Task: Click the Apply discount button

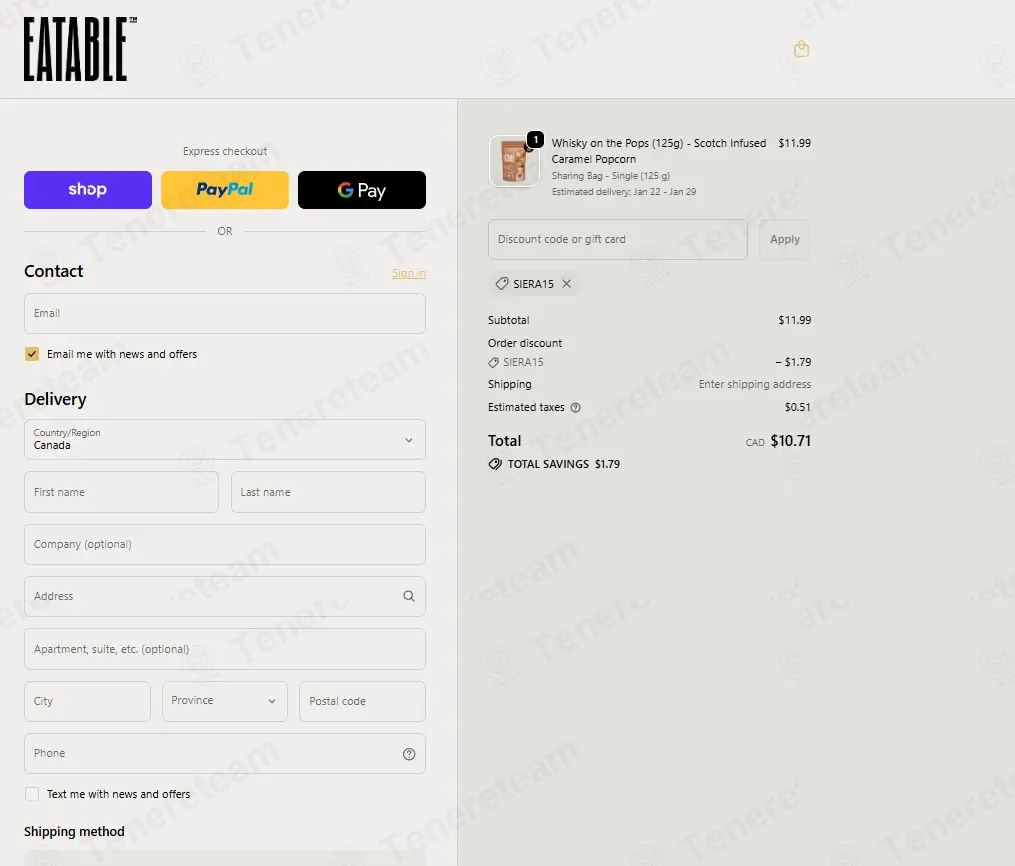Action: pos(785,239)
